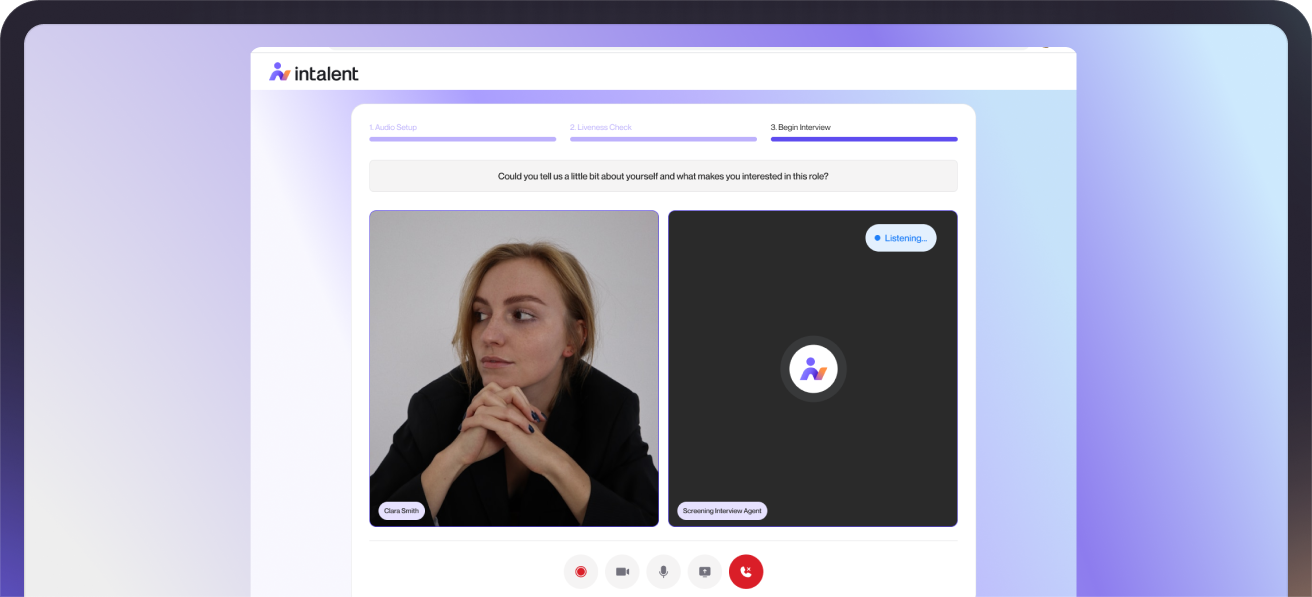
Task: Click the Liveness Check progress bar
Action: [x=663, y=139]
